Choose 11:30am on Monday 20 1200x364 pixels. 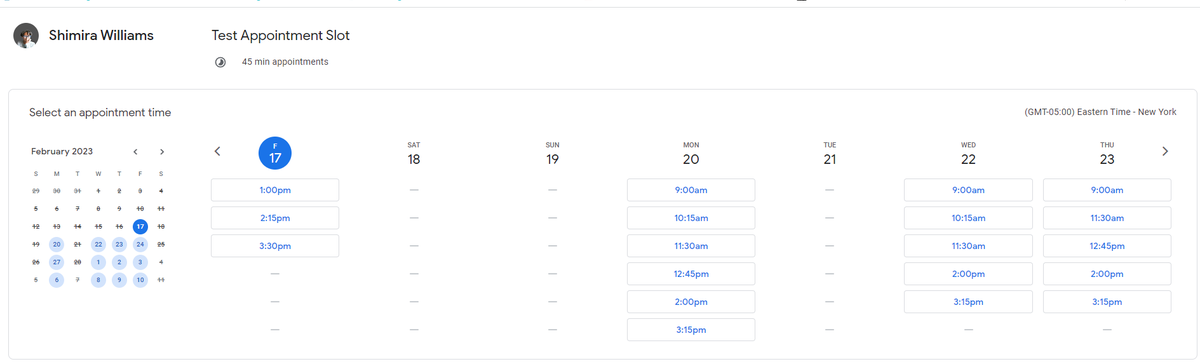[691, 246]
